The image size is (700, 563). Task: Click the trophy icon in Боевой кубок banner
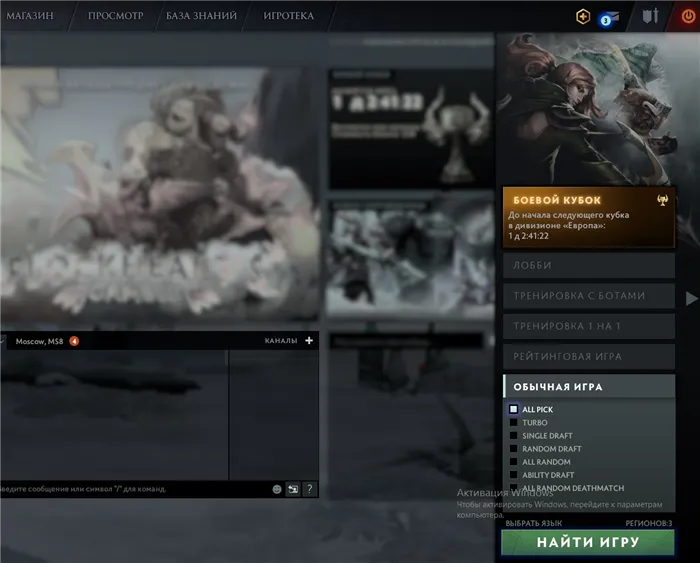pyautogui.click(x=662, y=200)
